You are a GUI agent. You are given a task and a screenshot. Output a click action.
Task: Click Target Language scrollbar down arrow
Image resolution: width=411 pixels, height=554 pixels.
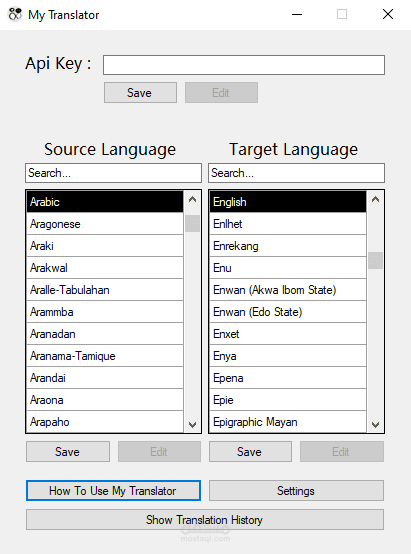tap(375, 424)
